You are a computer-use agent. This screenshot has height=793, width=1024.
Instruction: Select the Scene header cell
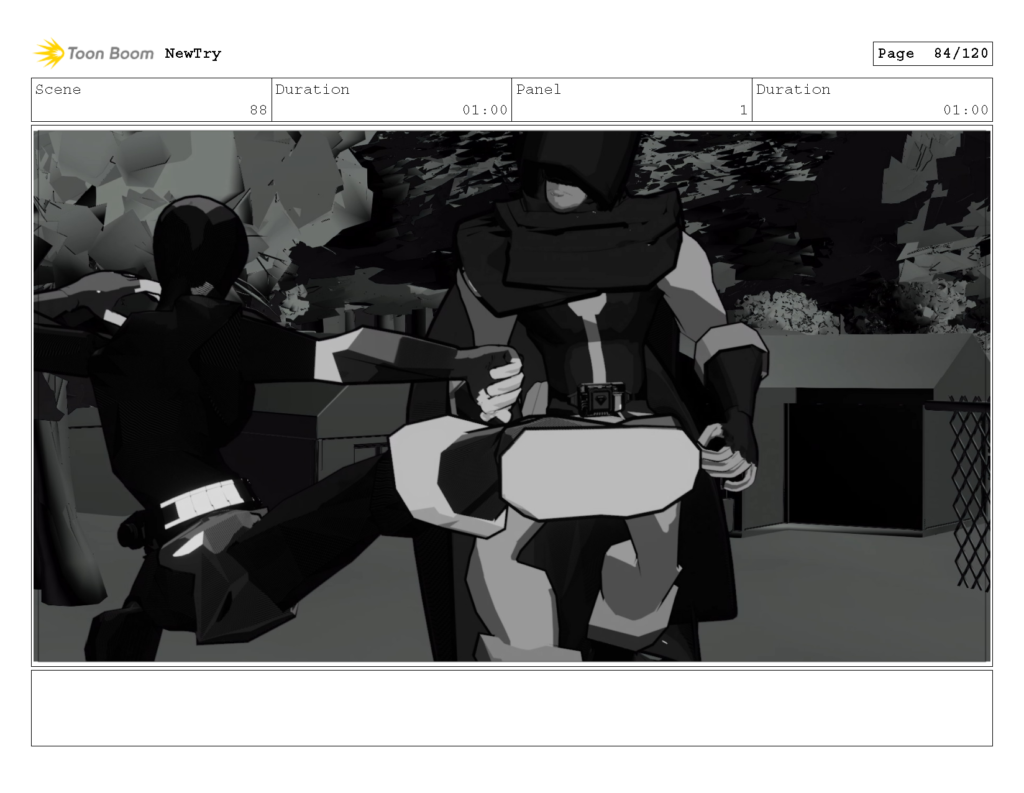pos(58,89)
